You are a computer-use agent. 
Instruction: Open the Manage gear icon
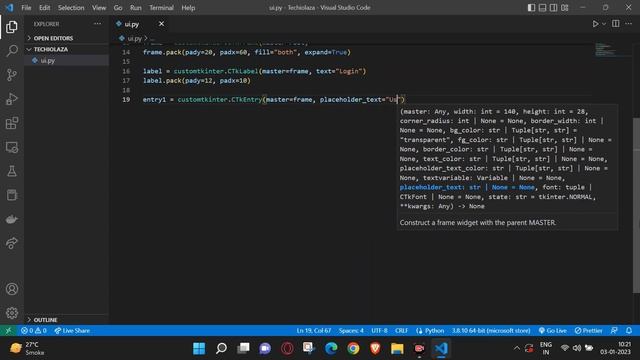[x=12, y=313]
